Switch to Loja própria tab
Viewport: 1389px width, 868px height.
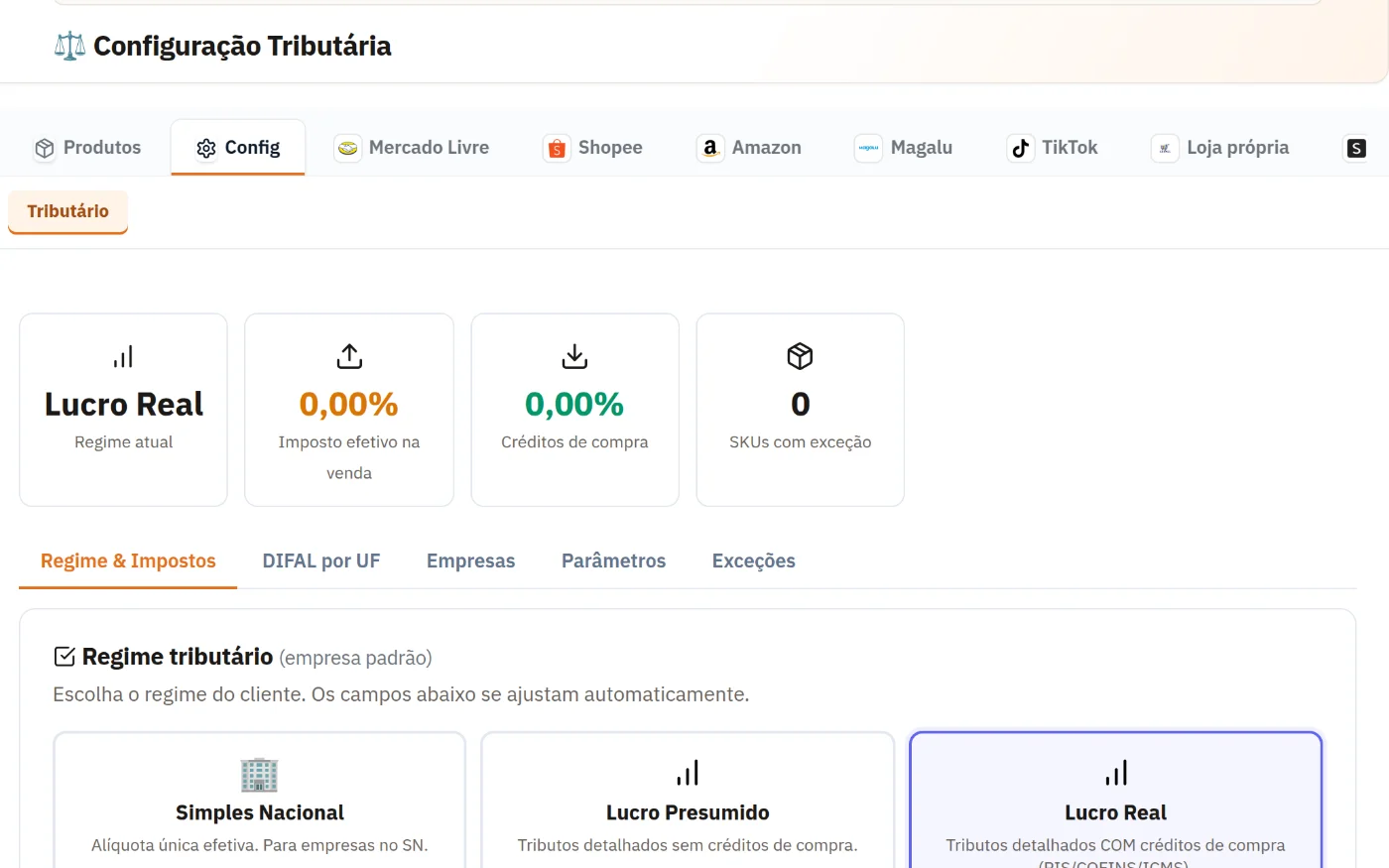pyautogui.click(x=1220, y=148)
